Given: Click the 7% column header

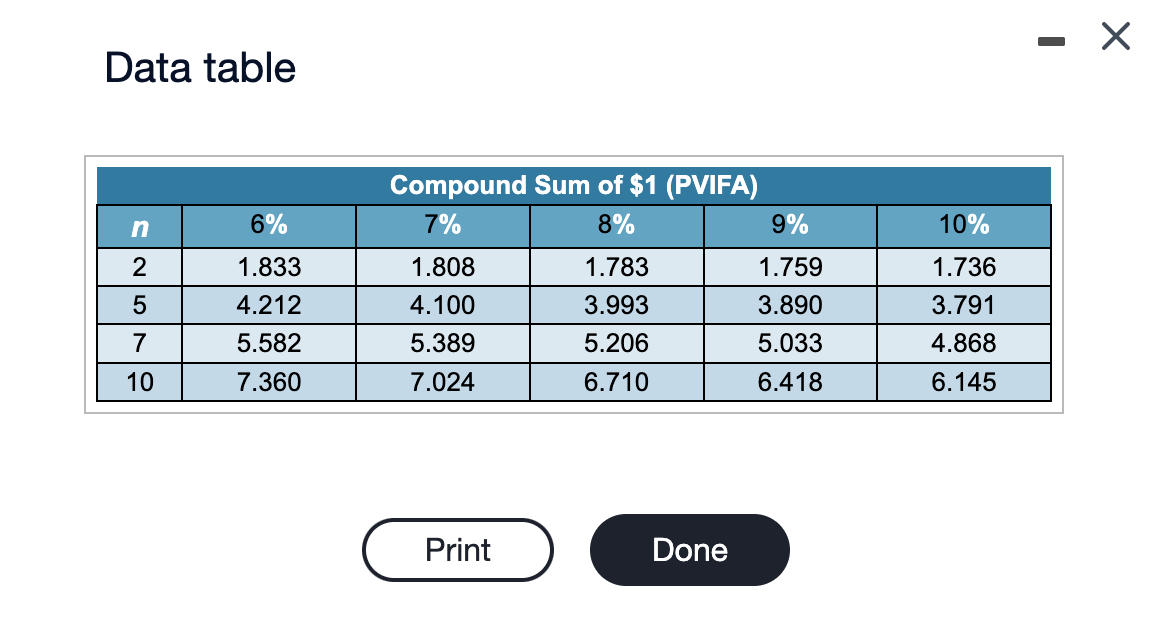Looking at the screenshot, I should 442,225.
